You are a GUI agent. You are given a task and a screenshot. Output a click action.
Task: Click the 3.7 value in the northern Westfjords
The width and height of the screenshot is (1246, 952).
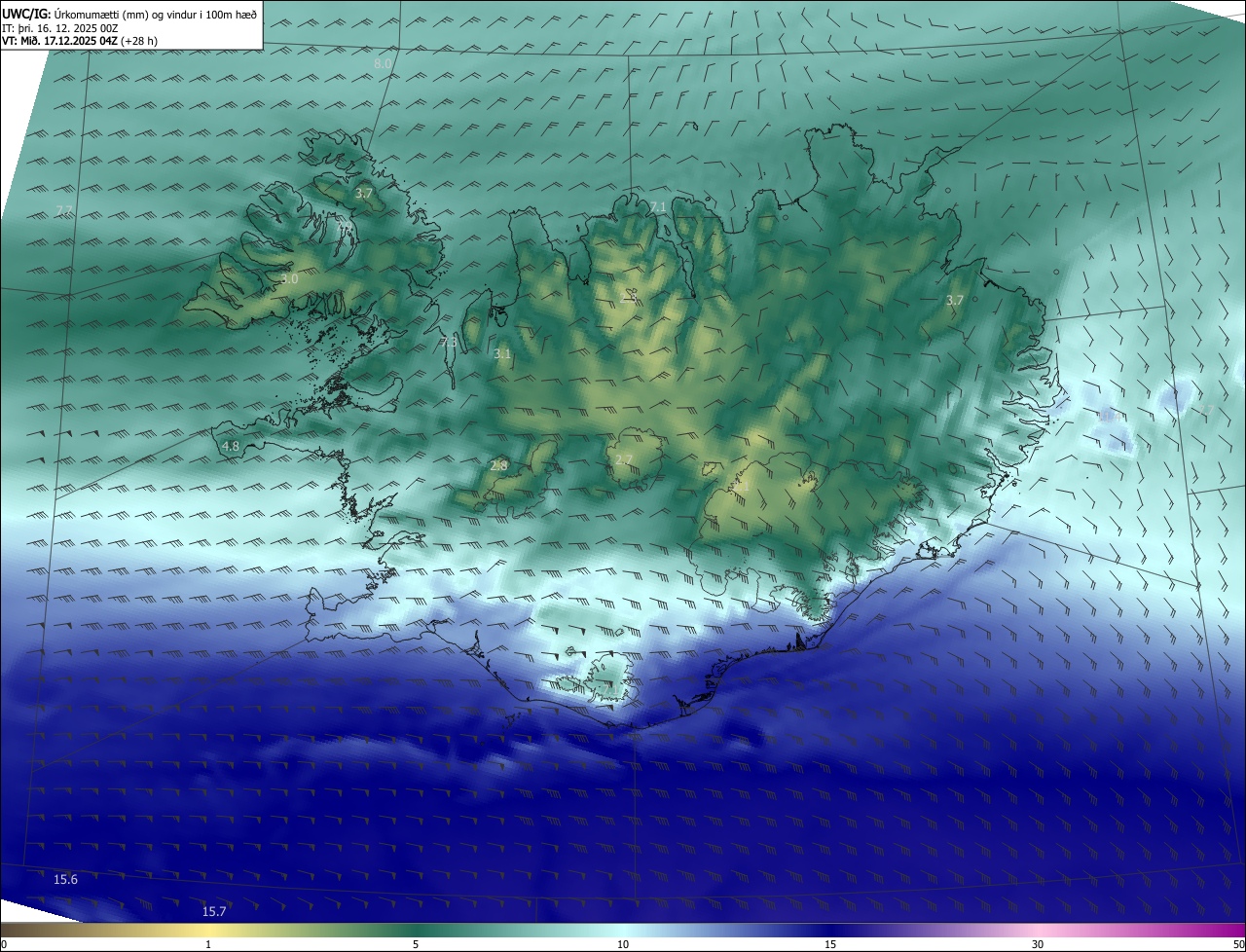(x=364, y=194)
